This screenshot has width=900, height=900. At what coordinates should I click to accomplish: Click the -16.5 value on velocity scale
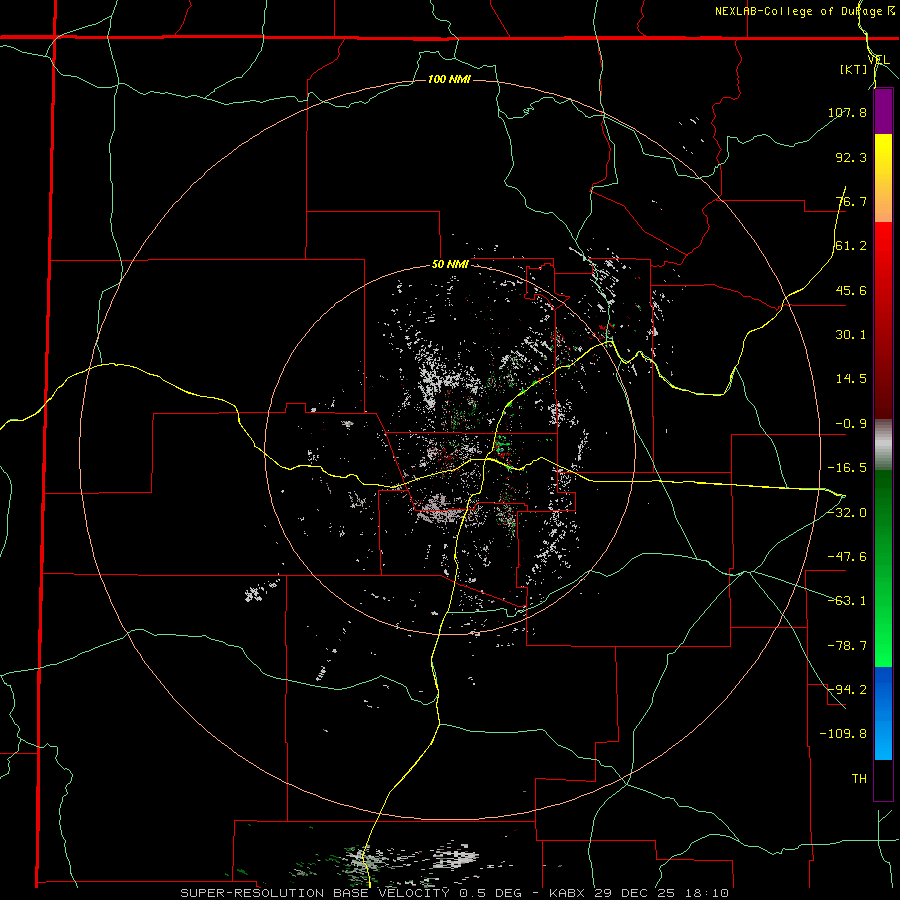(x=847, y=468)
